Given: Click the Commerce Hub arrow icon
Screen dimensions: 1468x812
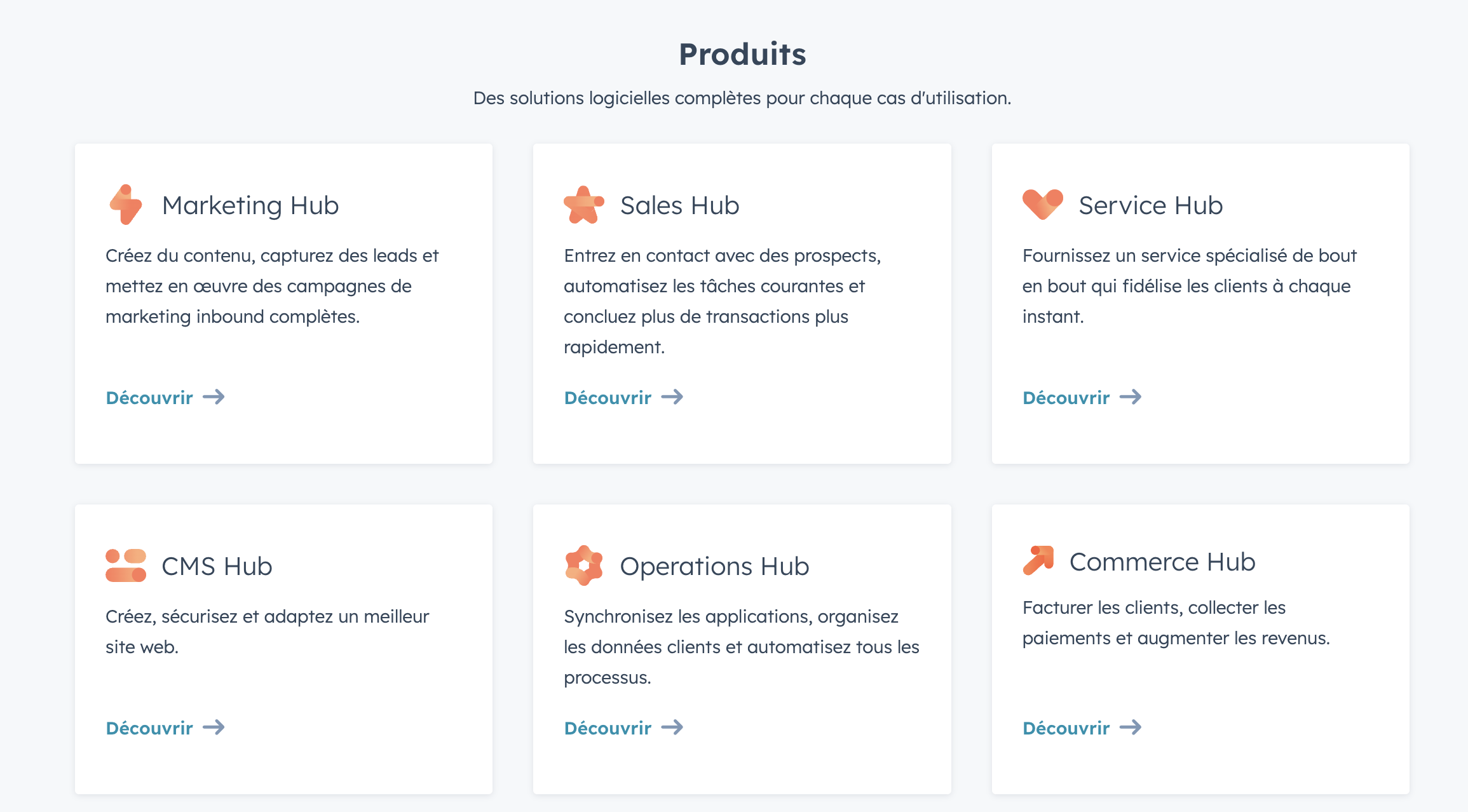Looking at the screenshot, I should [x=1041, y=561].
